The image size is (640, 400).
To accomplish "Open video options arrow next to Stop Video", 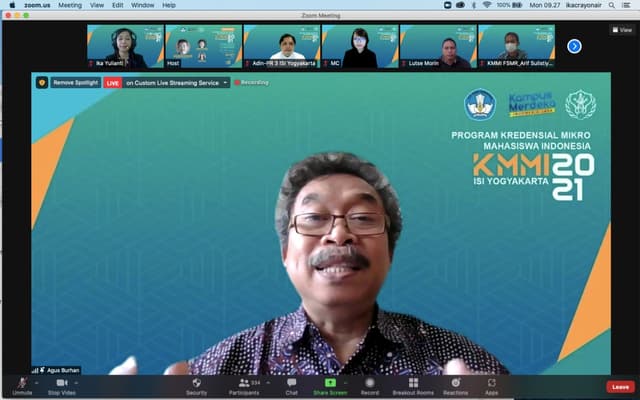I will [76, 383].
